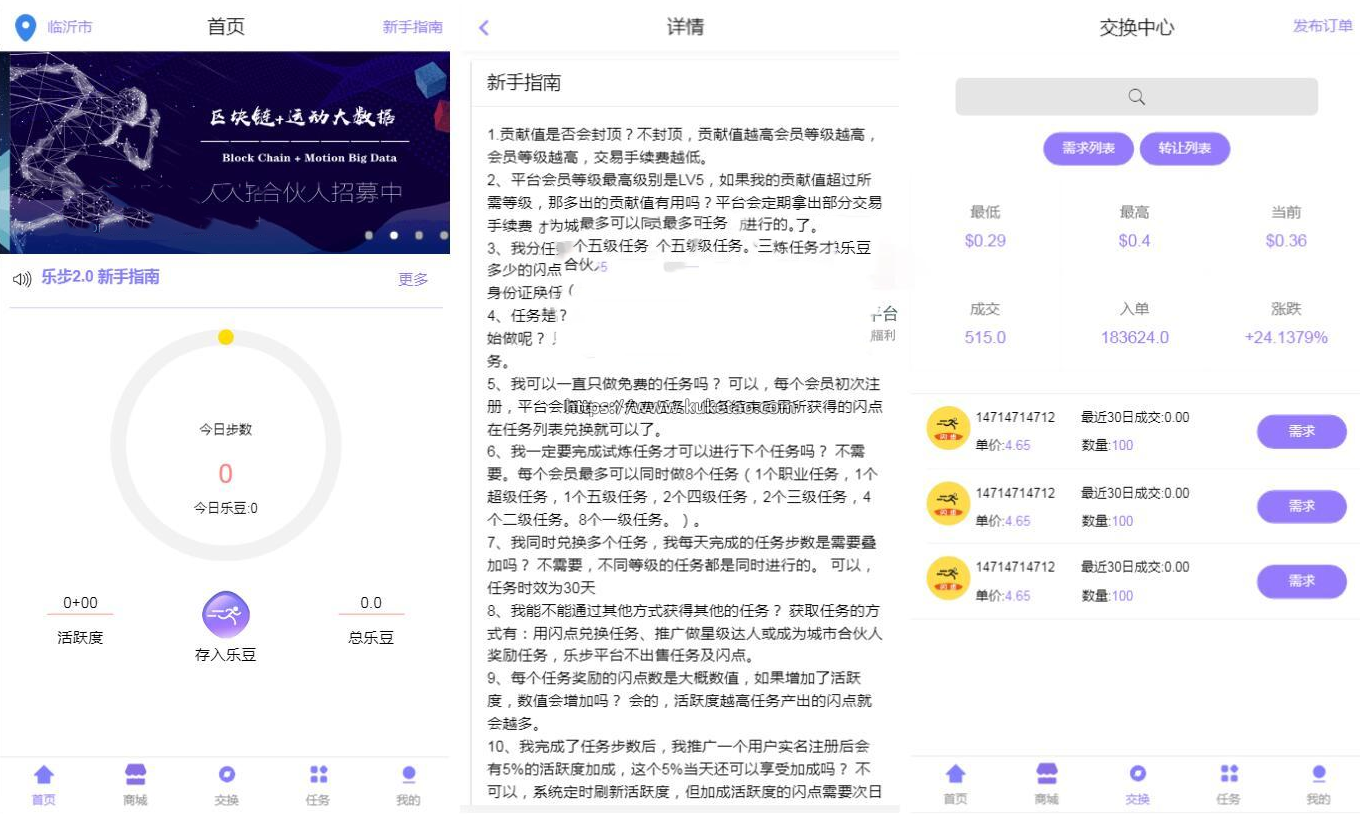Click 发布订单 in the 交换中心 header
This screenshot has height=814, width=1360.
(1322, 26)
